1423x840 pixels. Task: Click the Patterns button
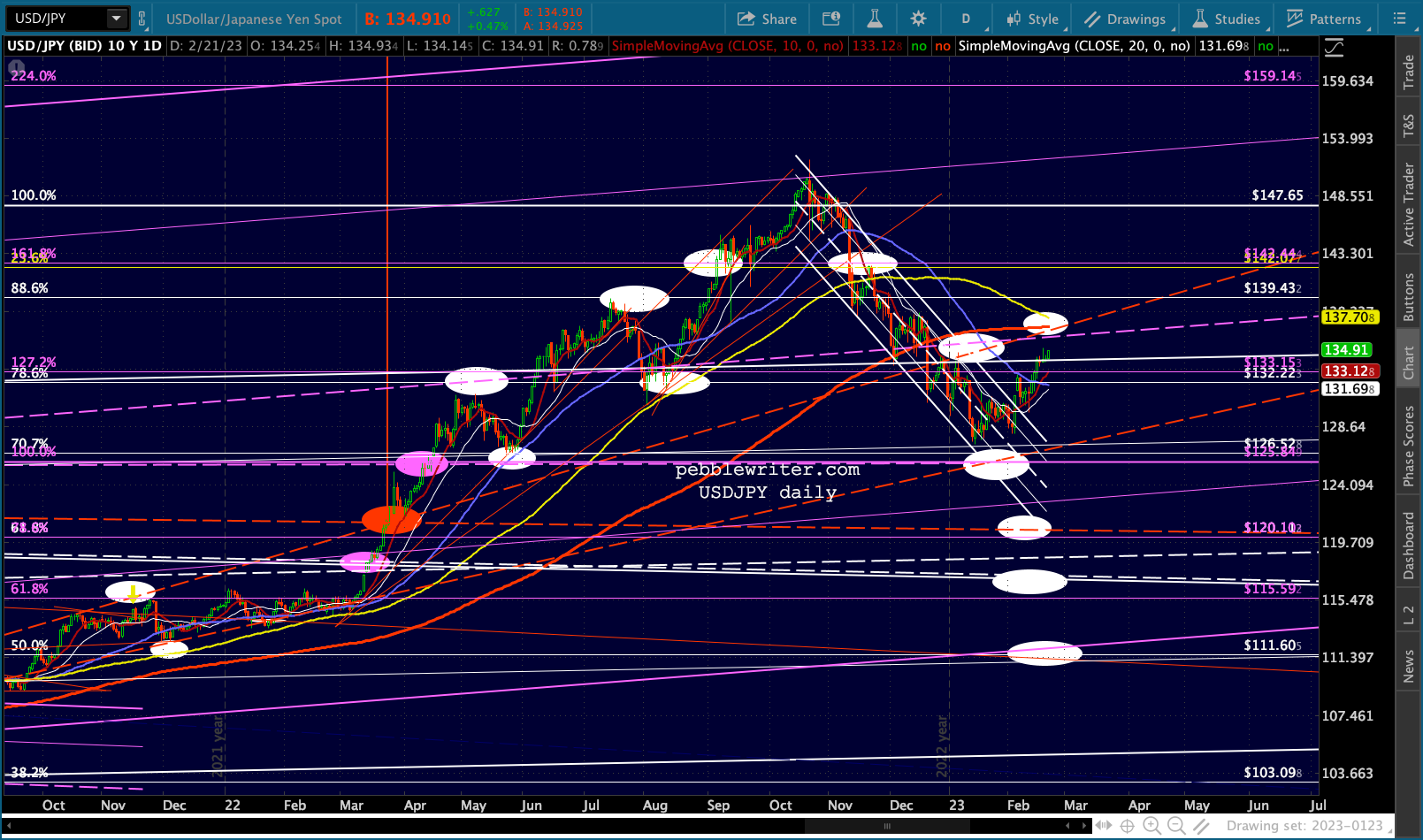(x=1325, y=19)
